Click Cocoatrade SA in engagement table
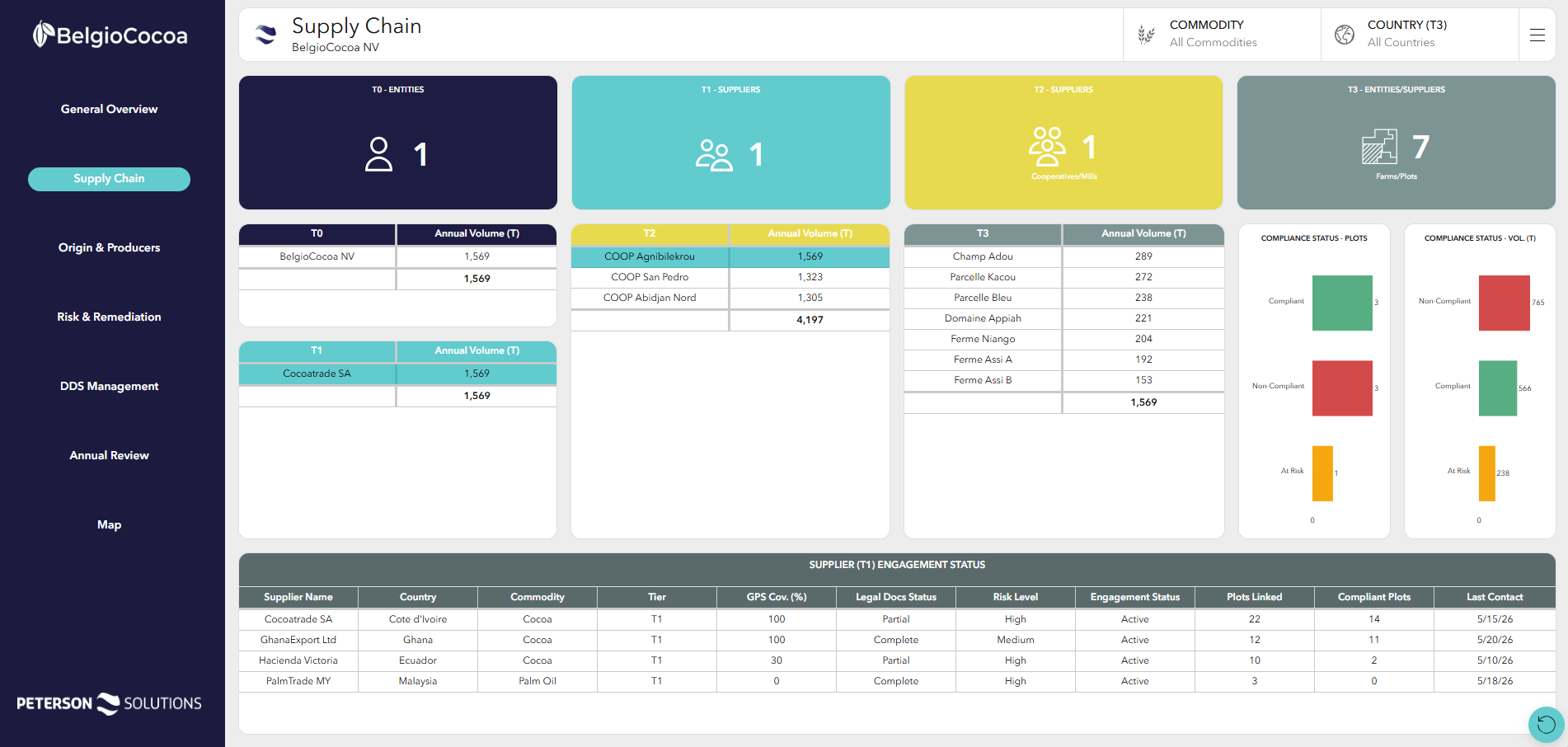The image size is (1568, 747). coord(298,619)
